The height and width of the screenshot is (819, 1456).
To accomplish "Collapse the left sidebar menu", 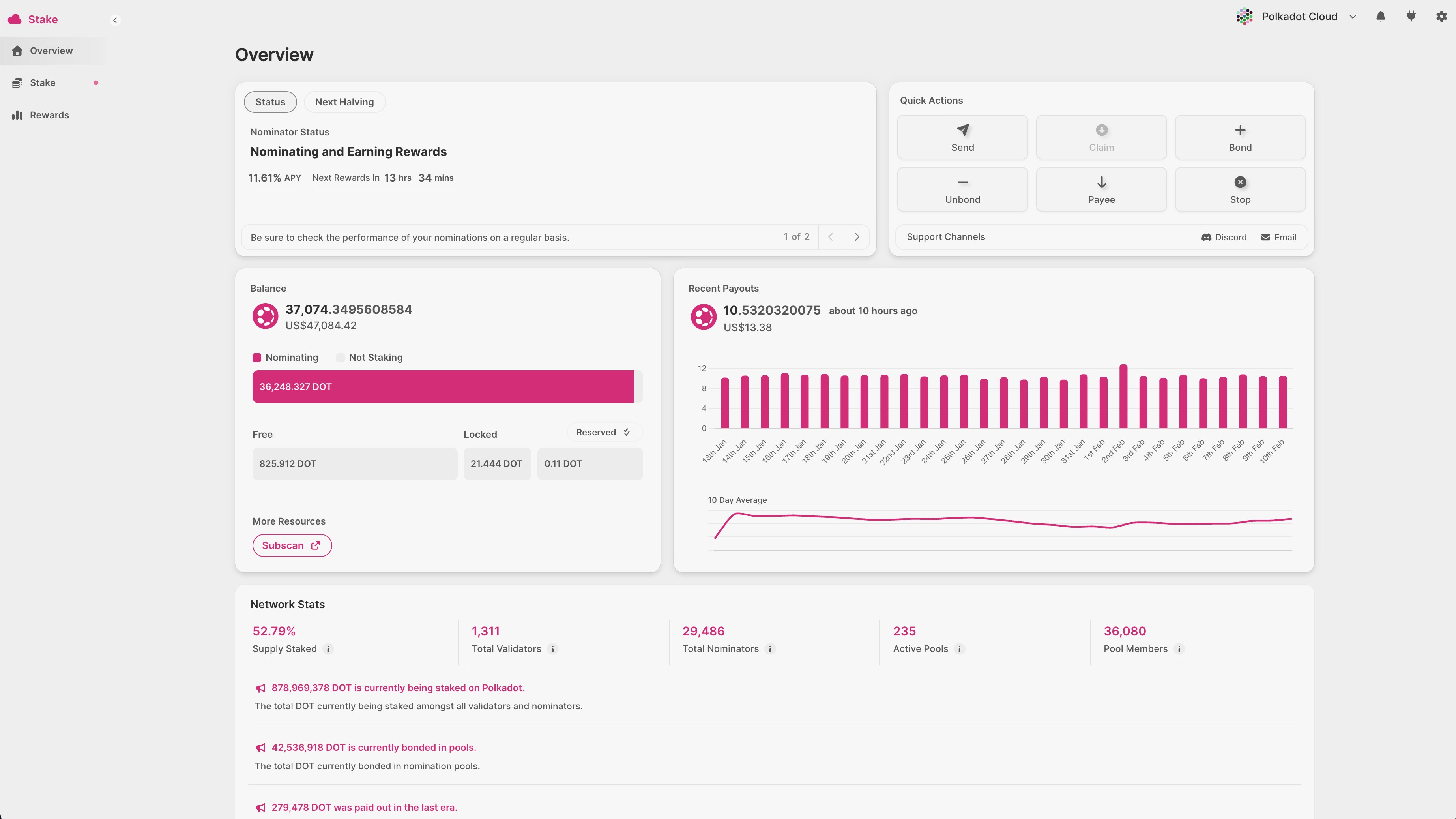I will coord(115,21).
